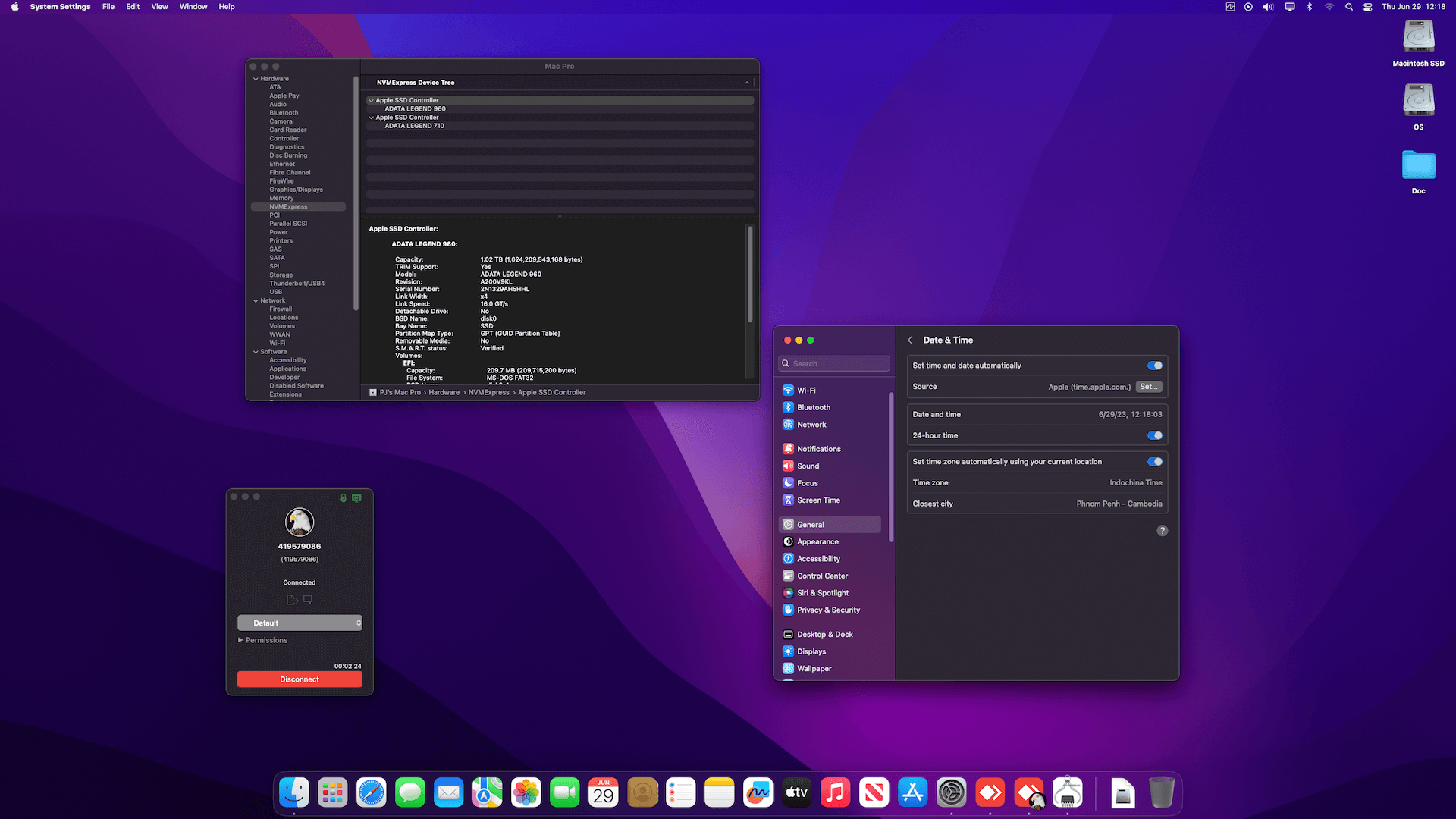
Task: Open Safari from the Dock
Action: (372, 793)
